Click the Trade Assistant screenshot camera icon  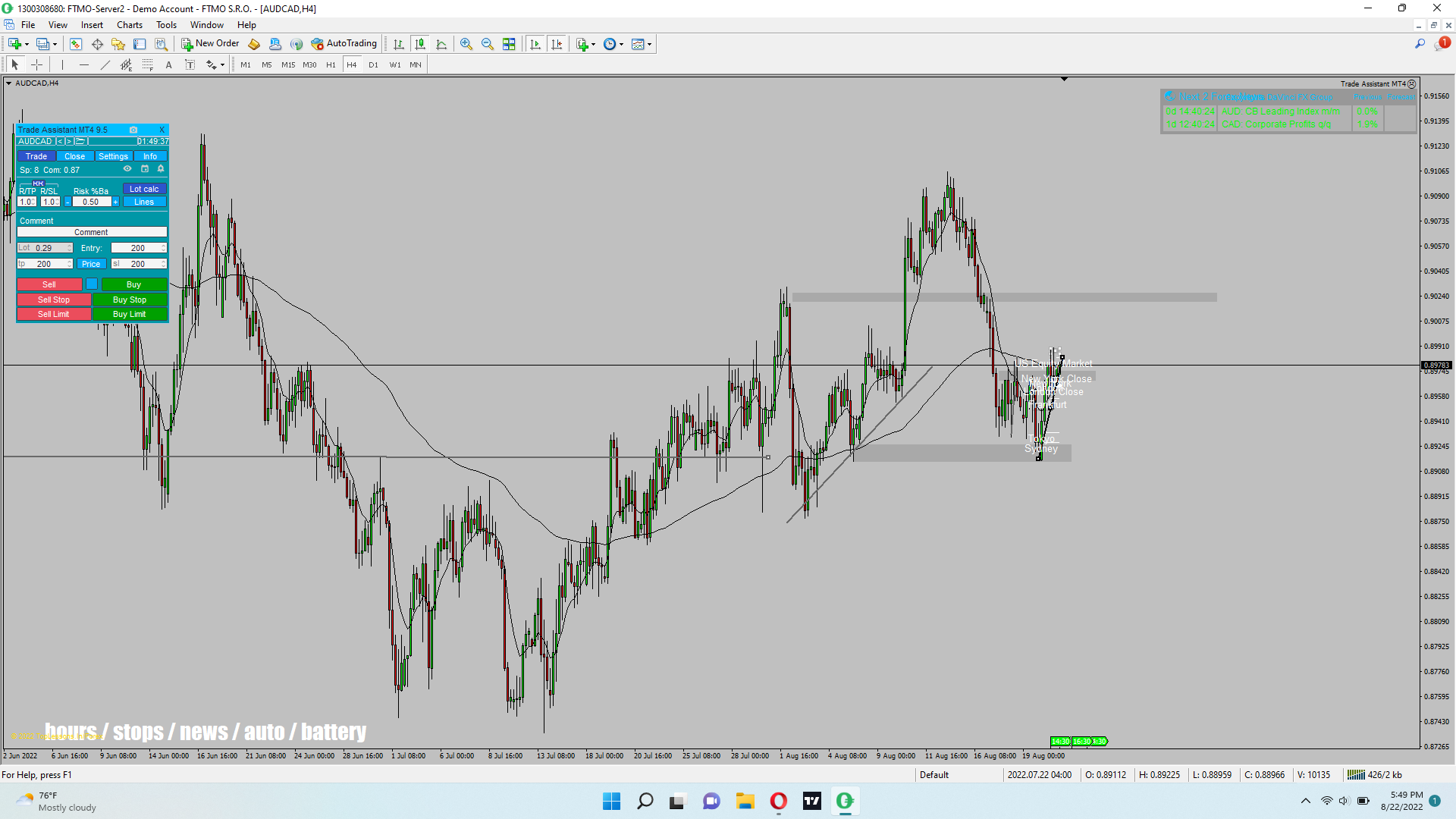pos(133,130)
